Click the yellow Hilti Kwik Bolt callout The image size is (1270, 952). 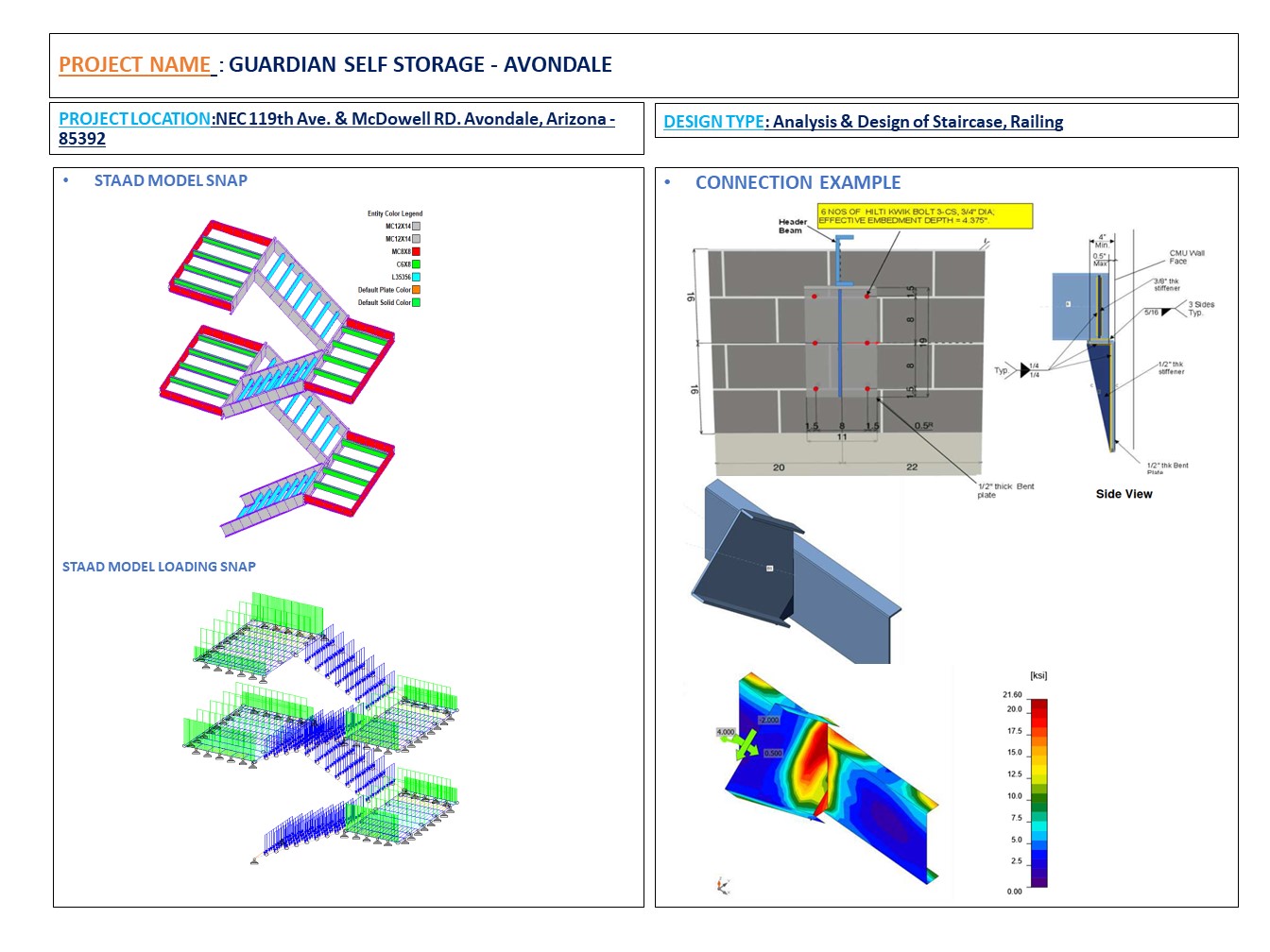pyautogui.click(x=924, y=216)
